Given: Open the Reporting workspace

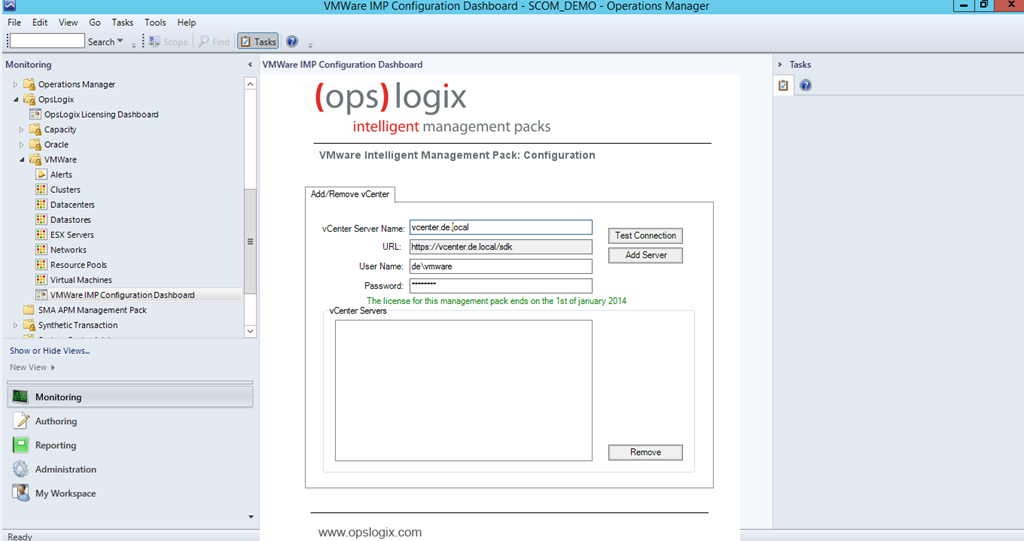Looking at the screenshot, I should click(x=55, y=446).
